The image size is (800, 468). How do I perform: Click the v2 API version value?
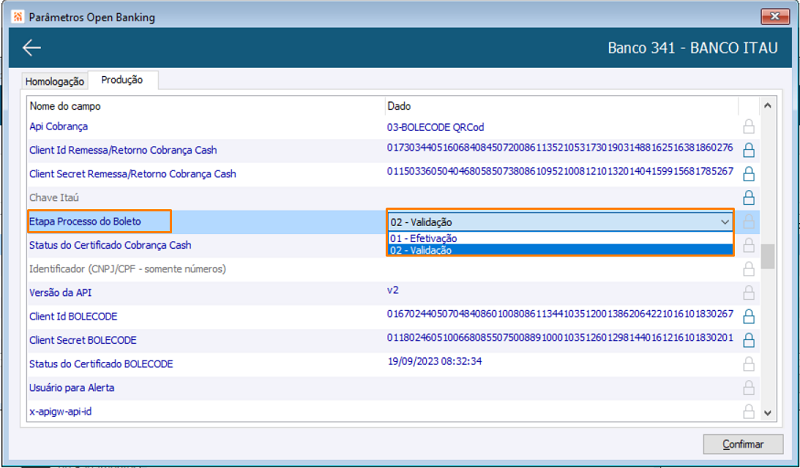point(393,290)
